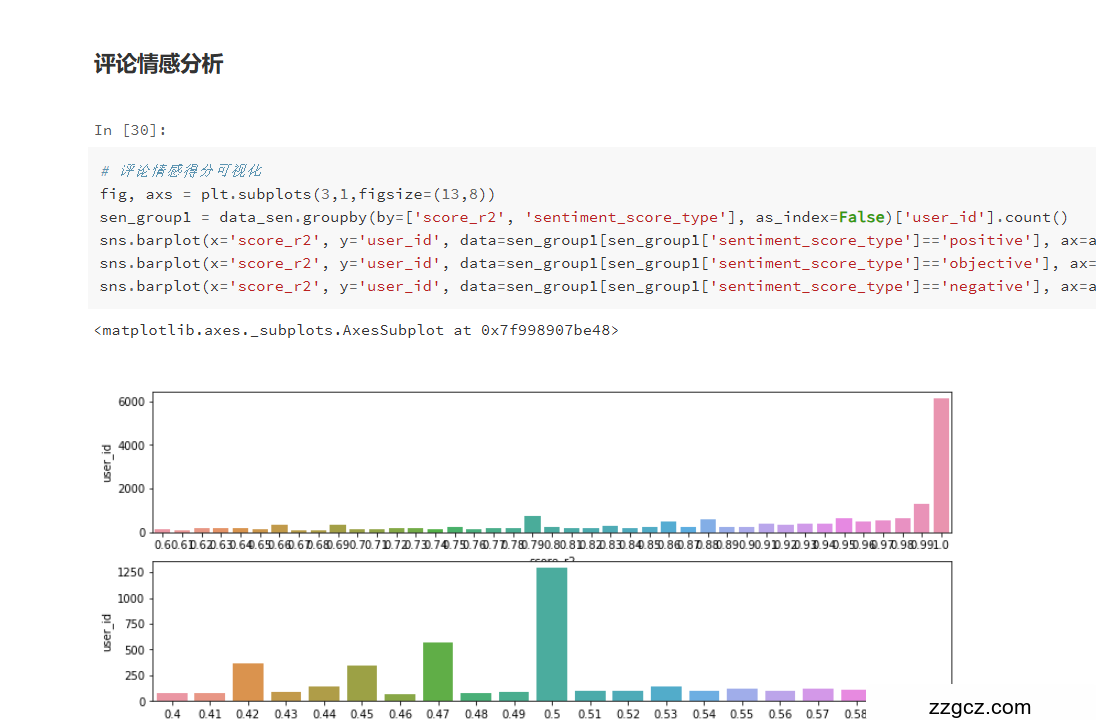The width and height of the screenshot is (1096, 720).
Task: Click the 6000 y-axis tick label
Action: click(x=133, y=401)
